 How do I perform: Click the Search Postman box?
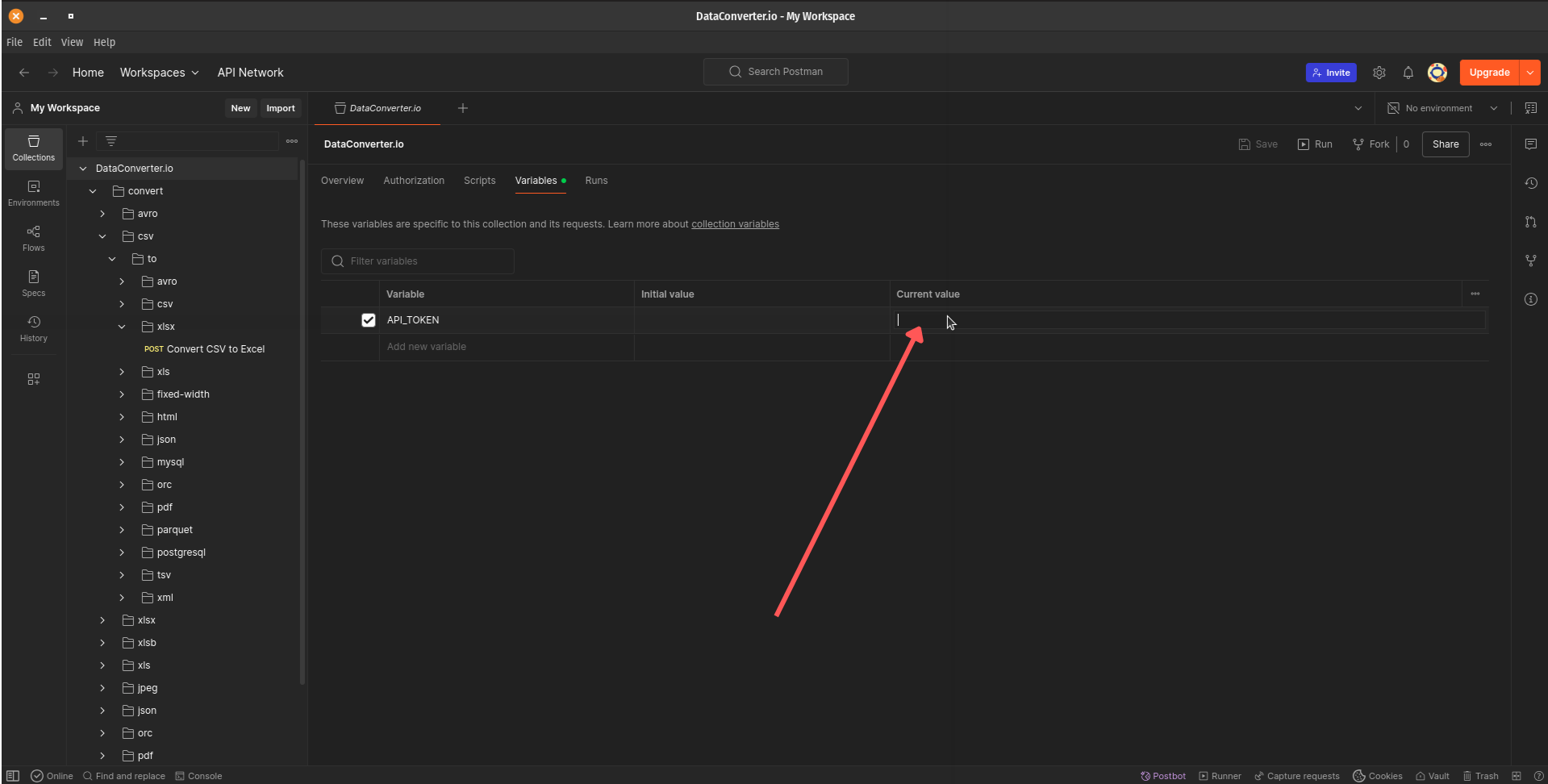click(775, 72)
